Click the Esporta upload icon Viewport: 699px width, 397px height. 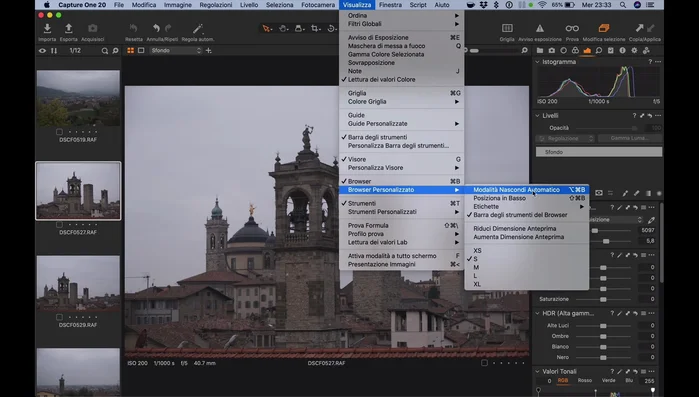[69, 29]
